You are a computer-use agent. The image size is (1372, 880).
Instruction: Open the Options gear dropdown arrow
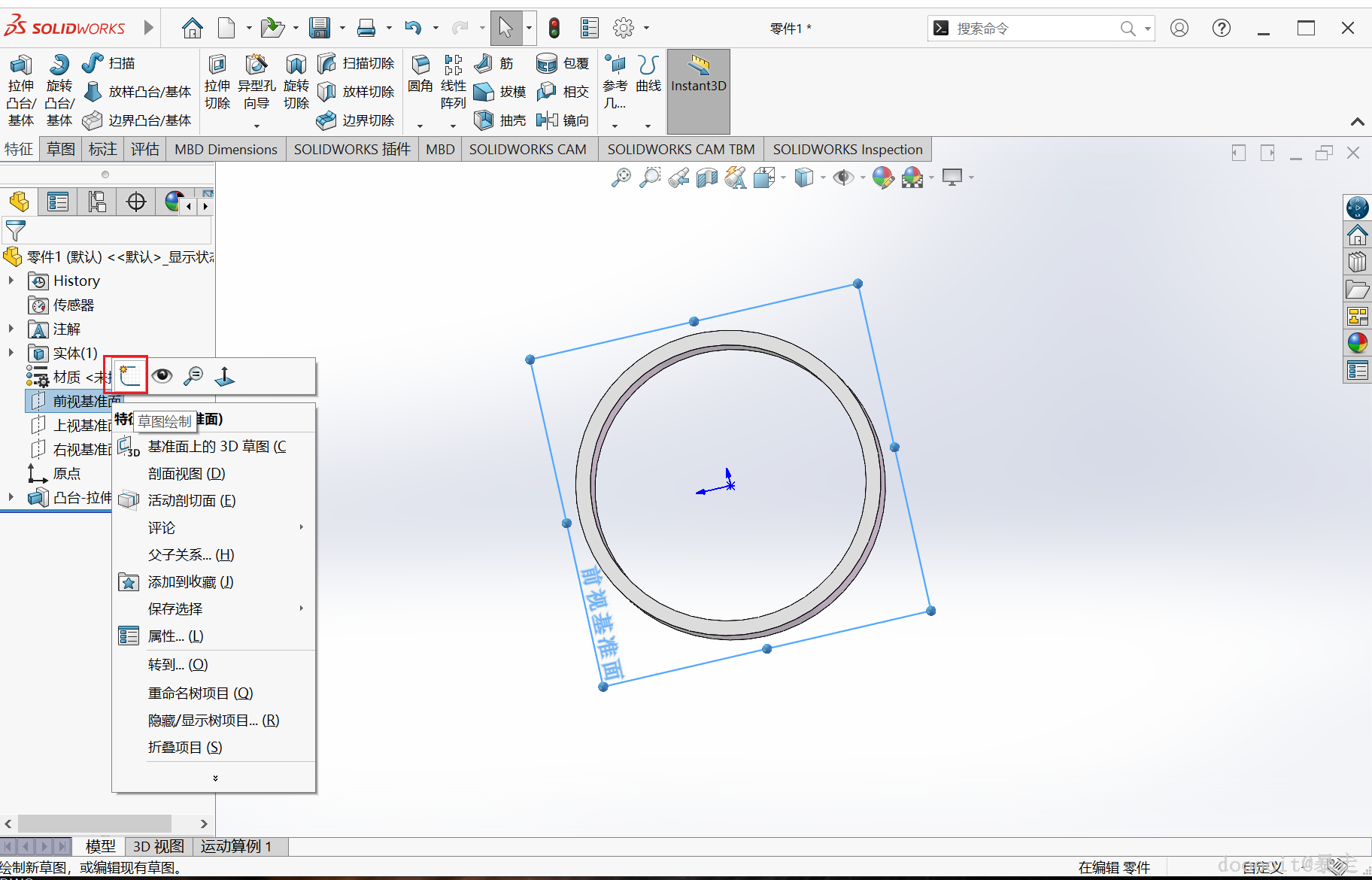coord(646,29)
